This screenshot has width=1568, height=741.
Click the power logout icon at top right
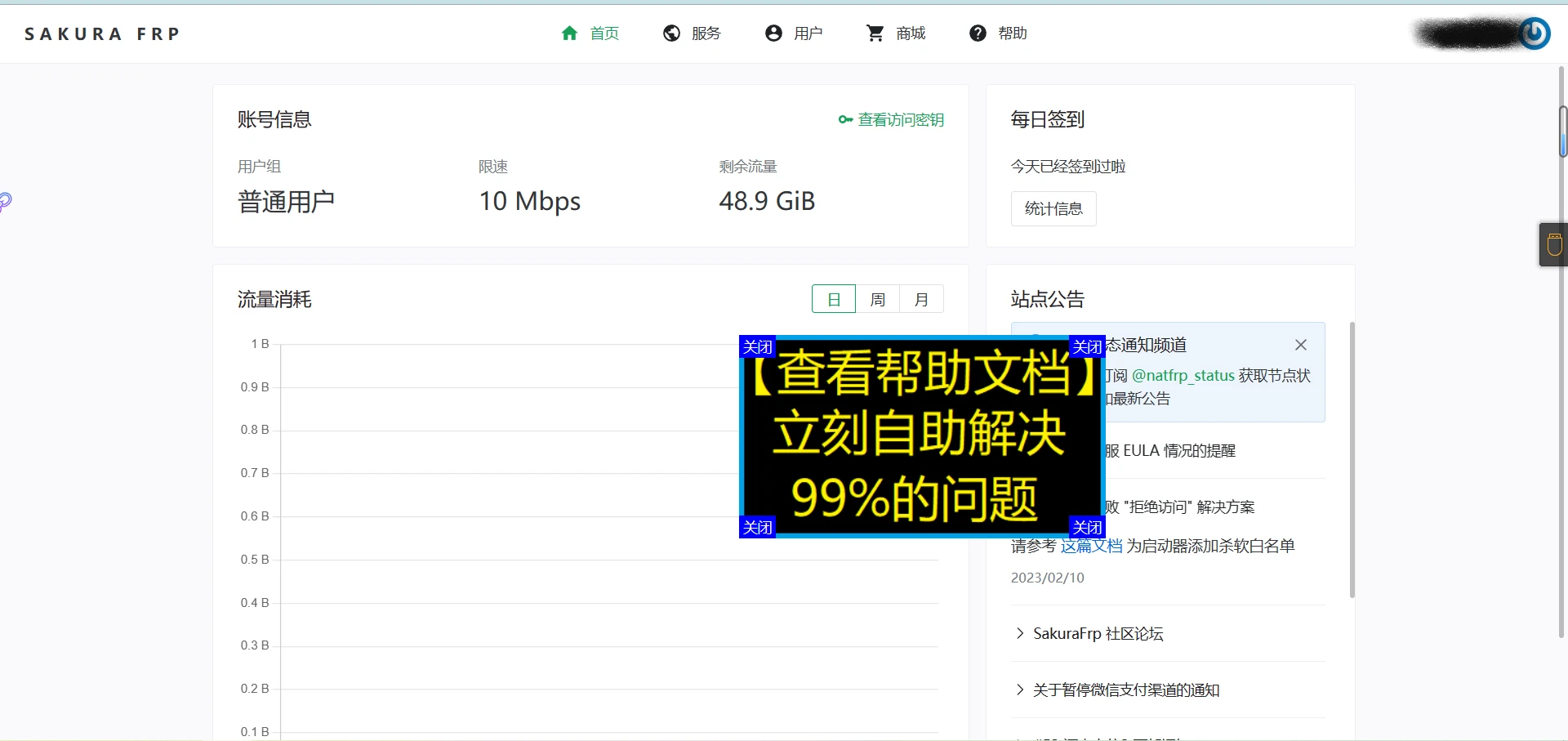pyautogui.click(x=1534, y=33)
